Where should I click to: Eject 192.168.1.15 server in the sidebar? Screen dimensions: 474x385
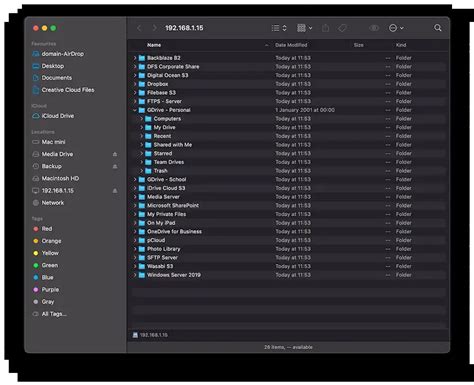click(x=115, y=190)
